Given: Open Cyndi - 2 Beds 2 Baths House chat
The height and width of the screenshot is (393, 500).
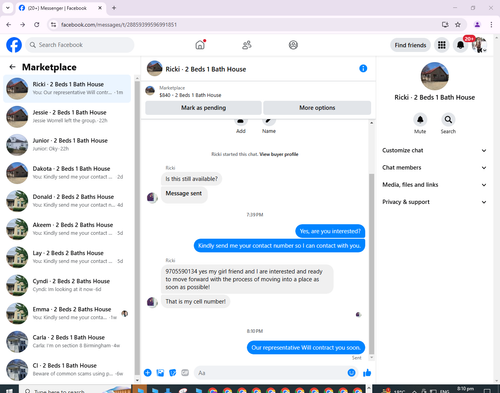Looking at the screenshot, I should pos(67,285).
